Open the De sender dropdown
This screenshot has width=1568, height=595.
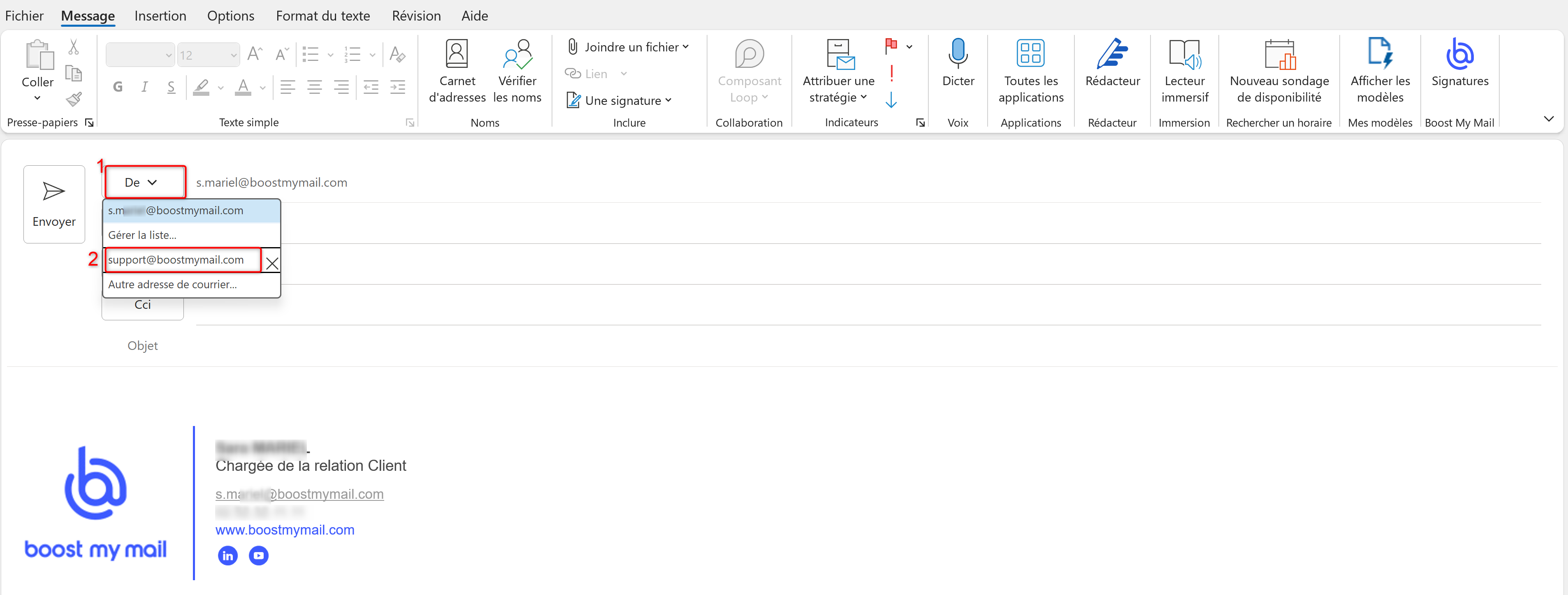click(x=142, y=183)
